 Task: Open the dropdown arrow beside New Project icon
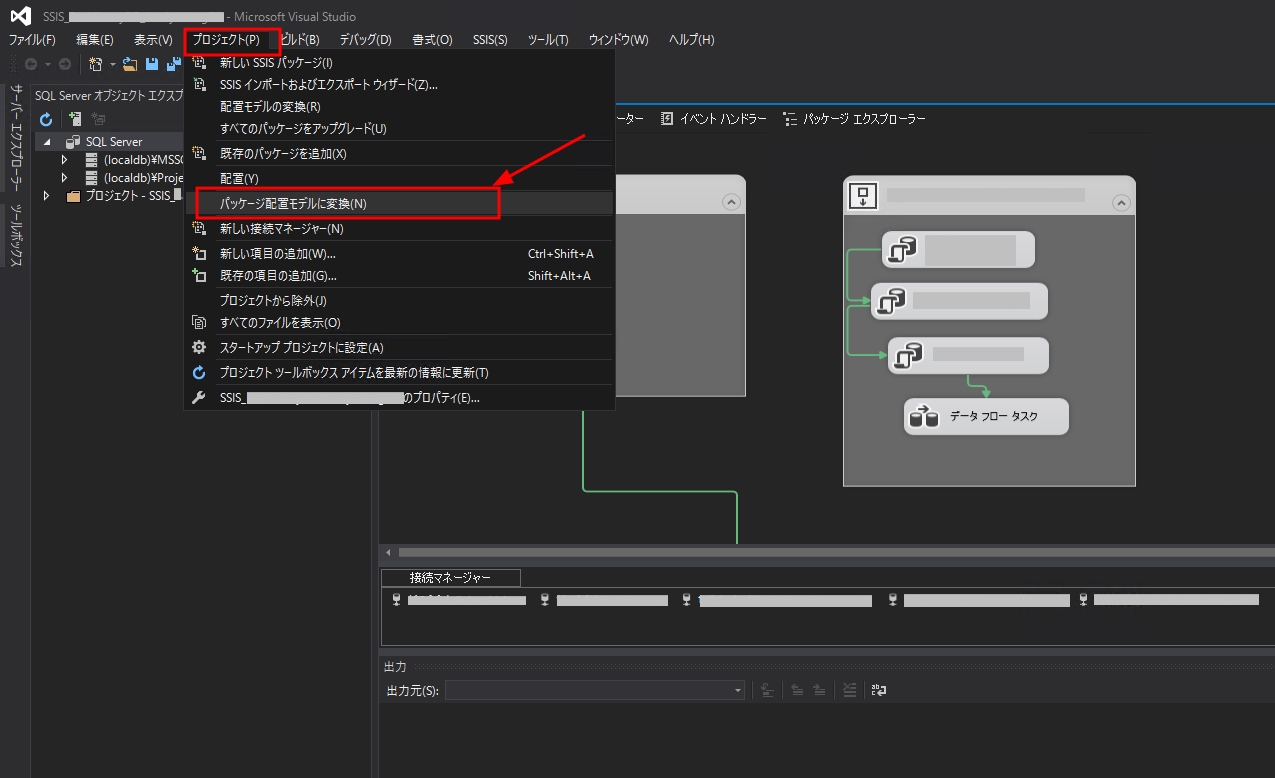[112, 64]
